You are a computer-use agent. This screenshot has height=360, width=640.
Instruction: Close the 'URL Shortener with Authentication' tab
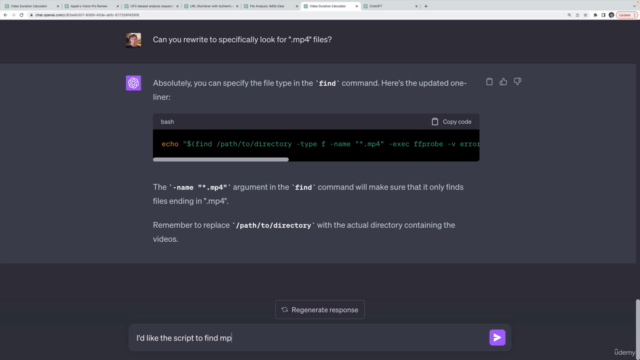(237, 6)
